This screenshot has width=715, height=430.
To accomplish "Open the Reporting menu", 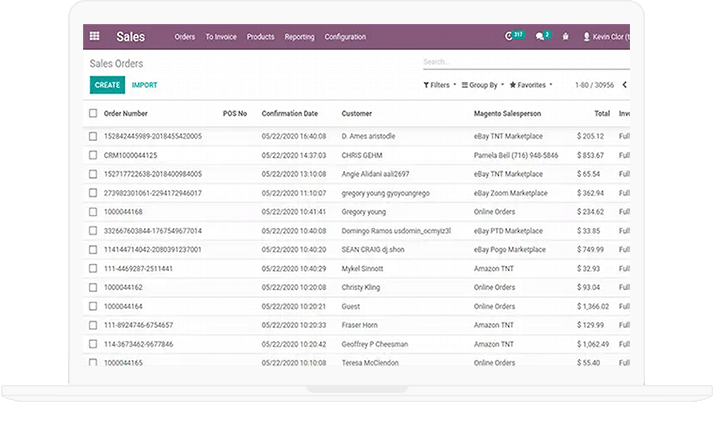I will coord(299,37).
